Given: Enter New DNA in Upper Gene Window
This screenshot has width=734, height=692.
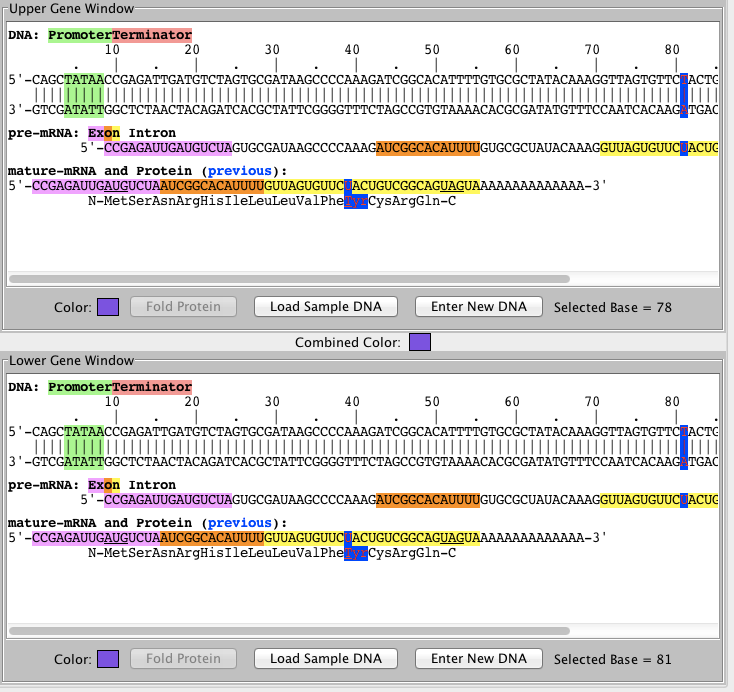Looking at the screenshot, I should (479, 307).
